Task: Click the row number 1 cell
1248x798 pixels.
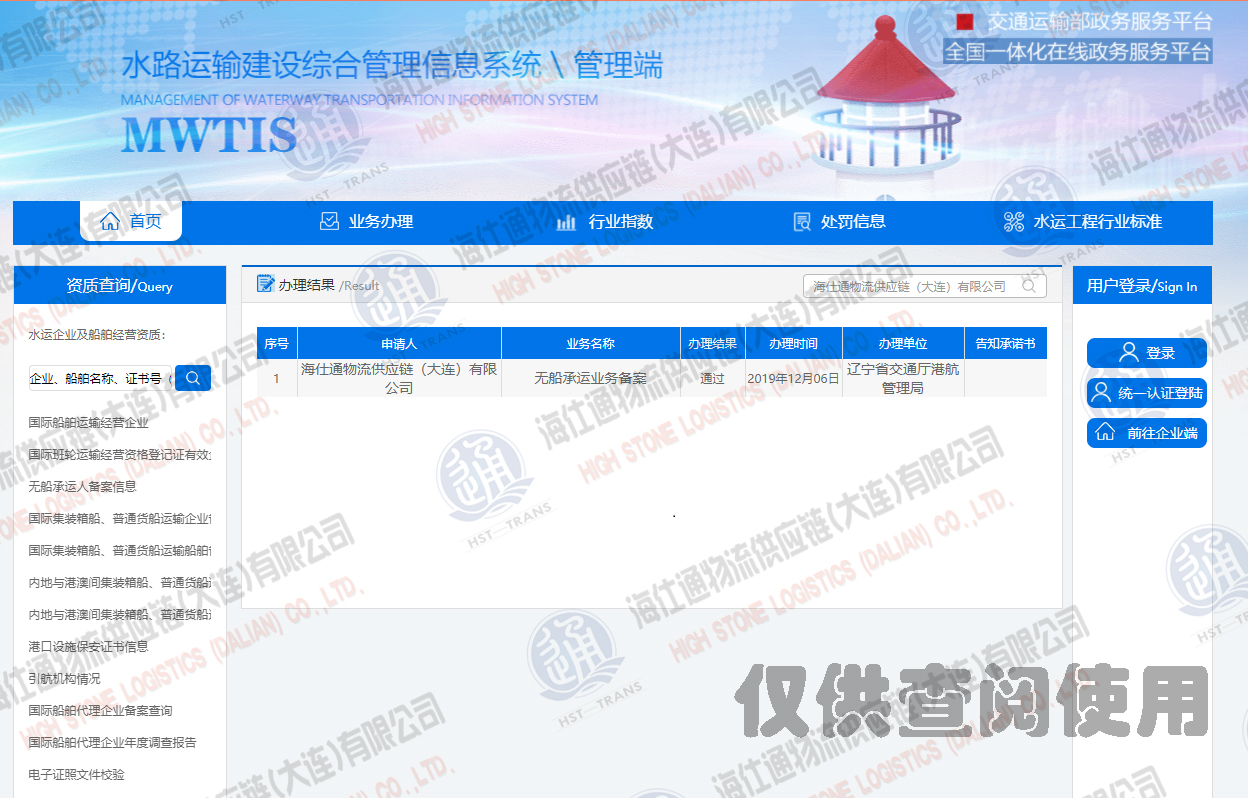Action: [277, 378]
